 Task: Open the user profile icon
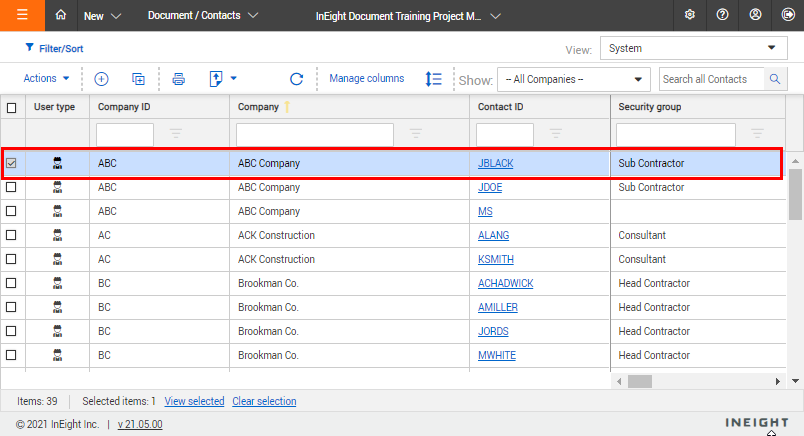click(x=755, y=15)
